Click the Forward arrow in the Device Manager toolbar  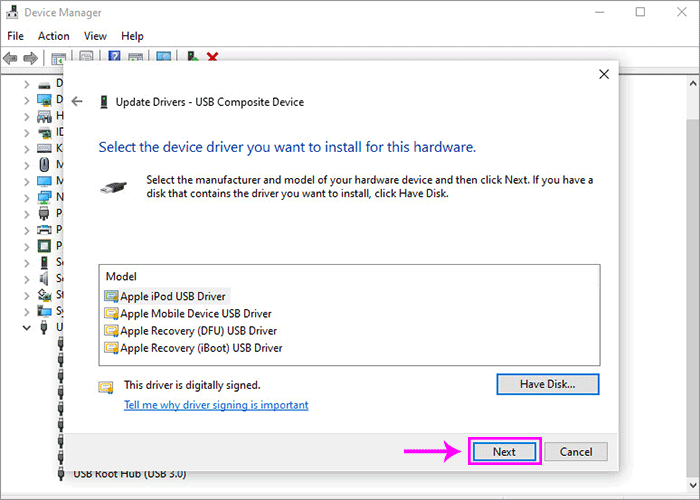30,58
